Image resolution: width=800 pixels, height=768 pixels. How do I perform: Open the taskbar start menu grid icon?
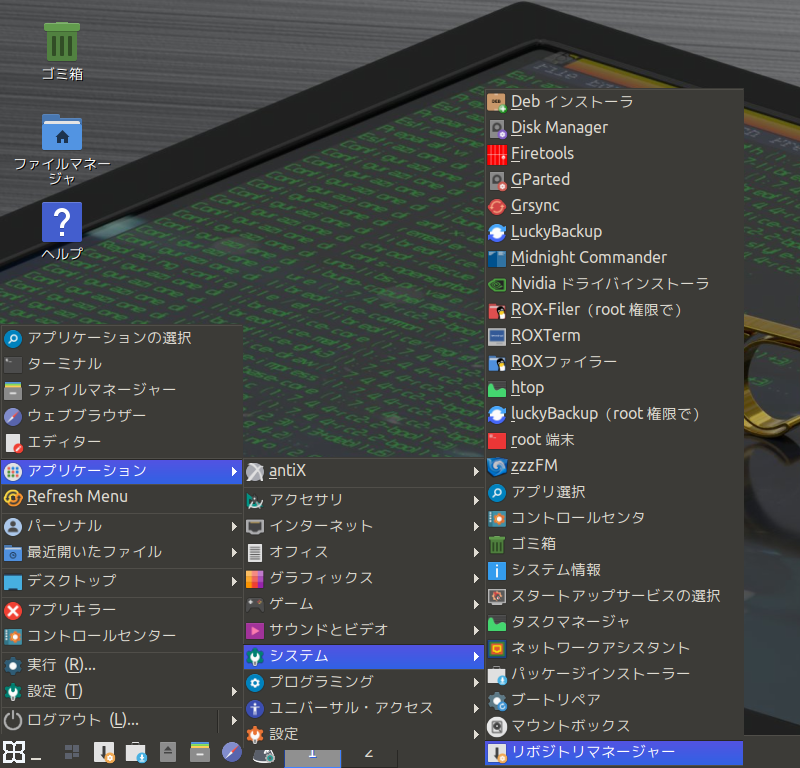(x=14, y=752)
